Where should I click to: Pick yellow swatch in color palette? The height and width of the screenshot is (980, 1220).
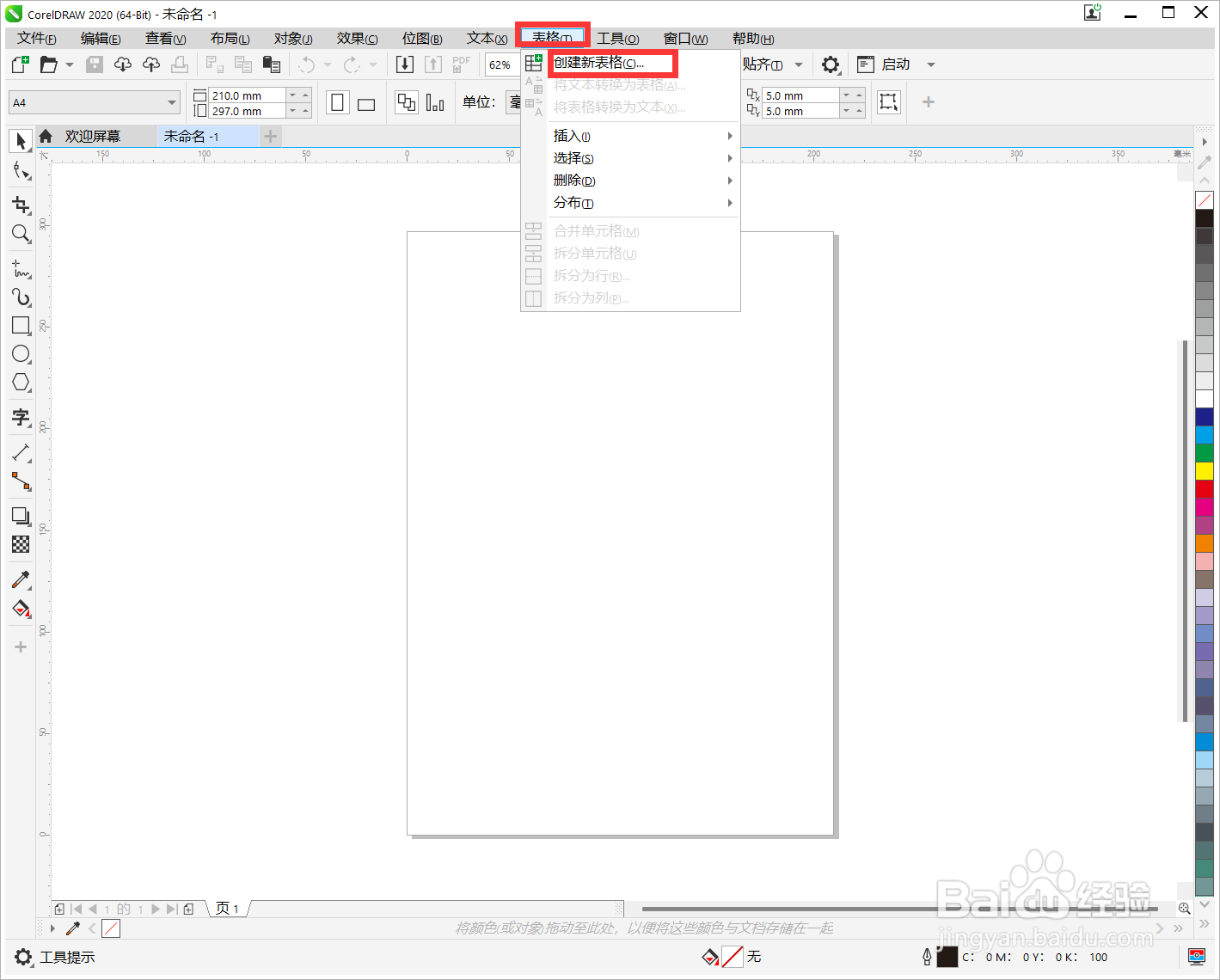(x=1204, y=471)
